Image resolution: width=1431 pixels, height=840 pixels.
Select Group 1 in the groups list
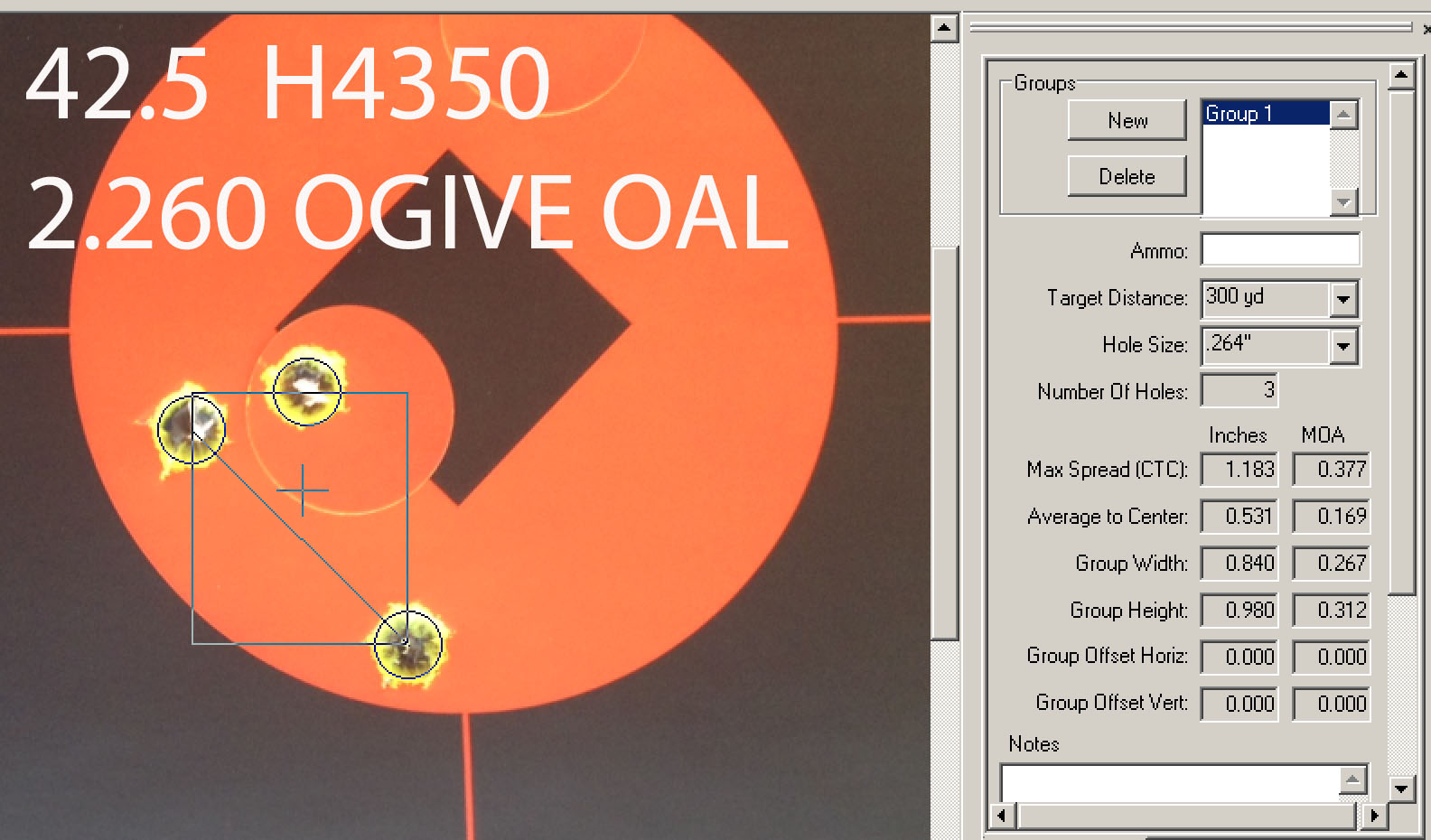1266,114
